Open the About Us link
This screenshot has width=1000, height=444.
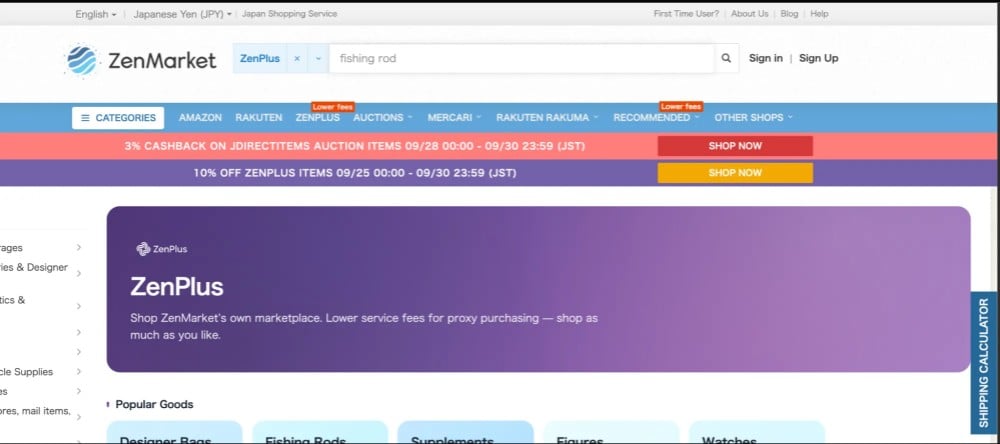pyautogui.click(x=749, y=14)
